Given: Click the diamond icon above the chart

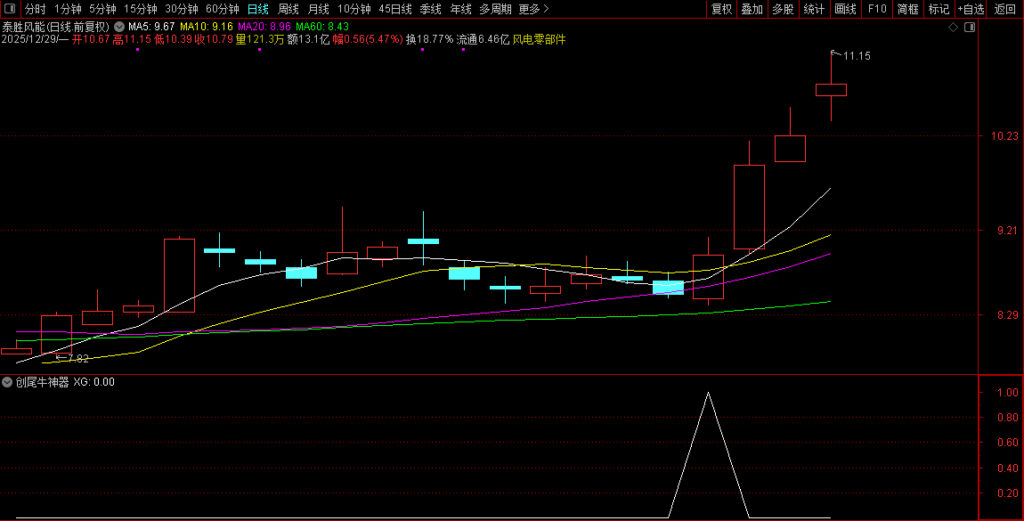Looking at the screenshot, I should tap(951, 27).
